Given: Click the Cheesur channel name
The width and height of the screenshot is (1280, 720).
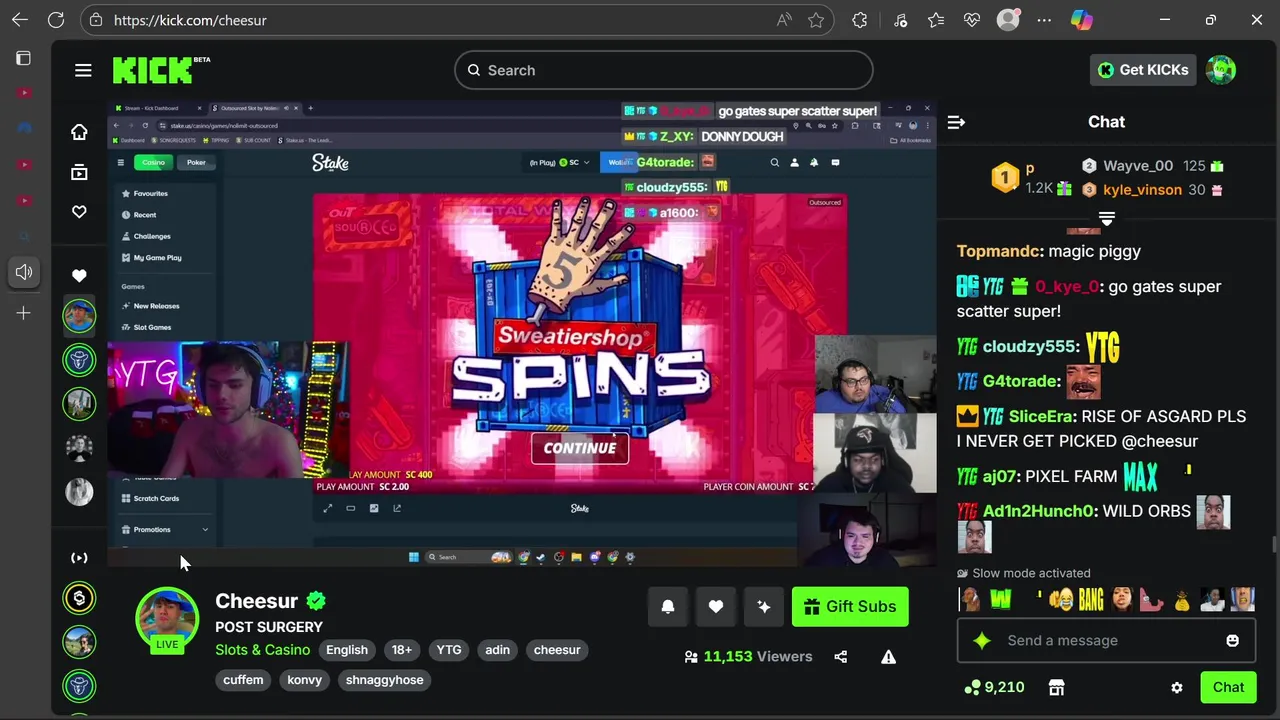Looking at the screenshot, I should tap(257, 601).
